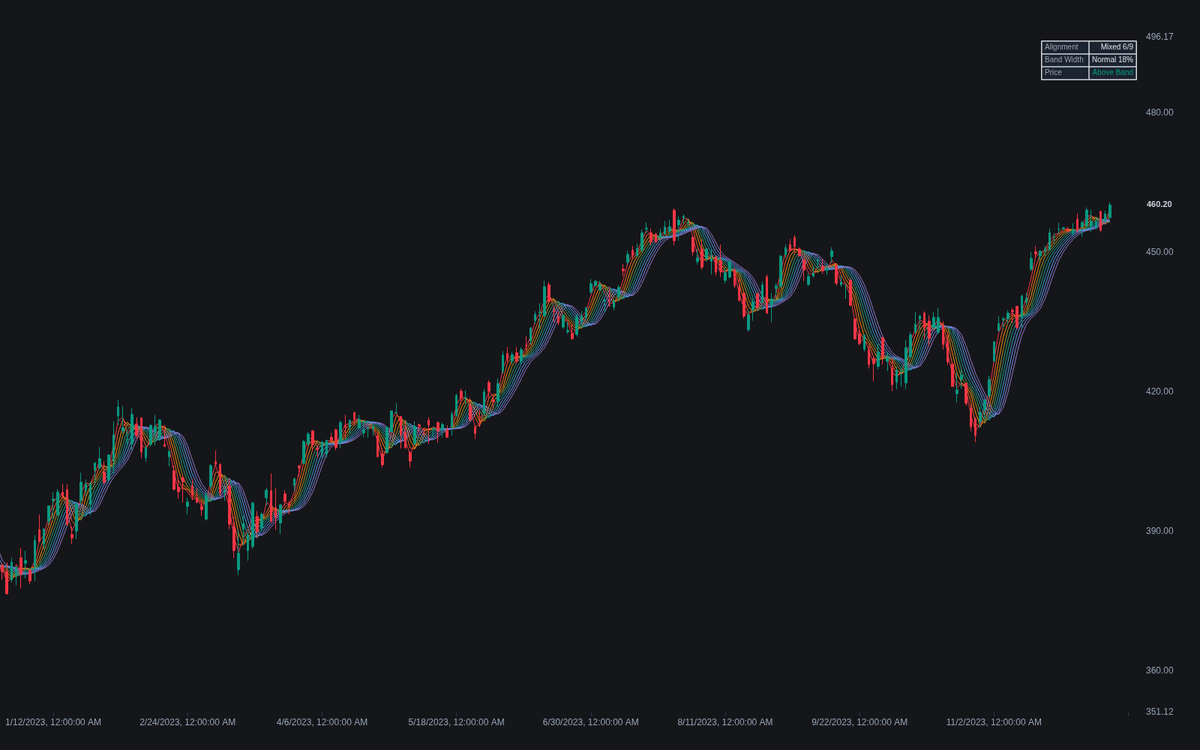Click the 390.00 price axis label

click(1160, 531)
